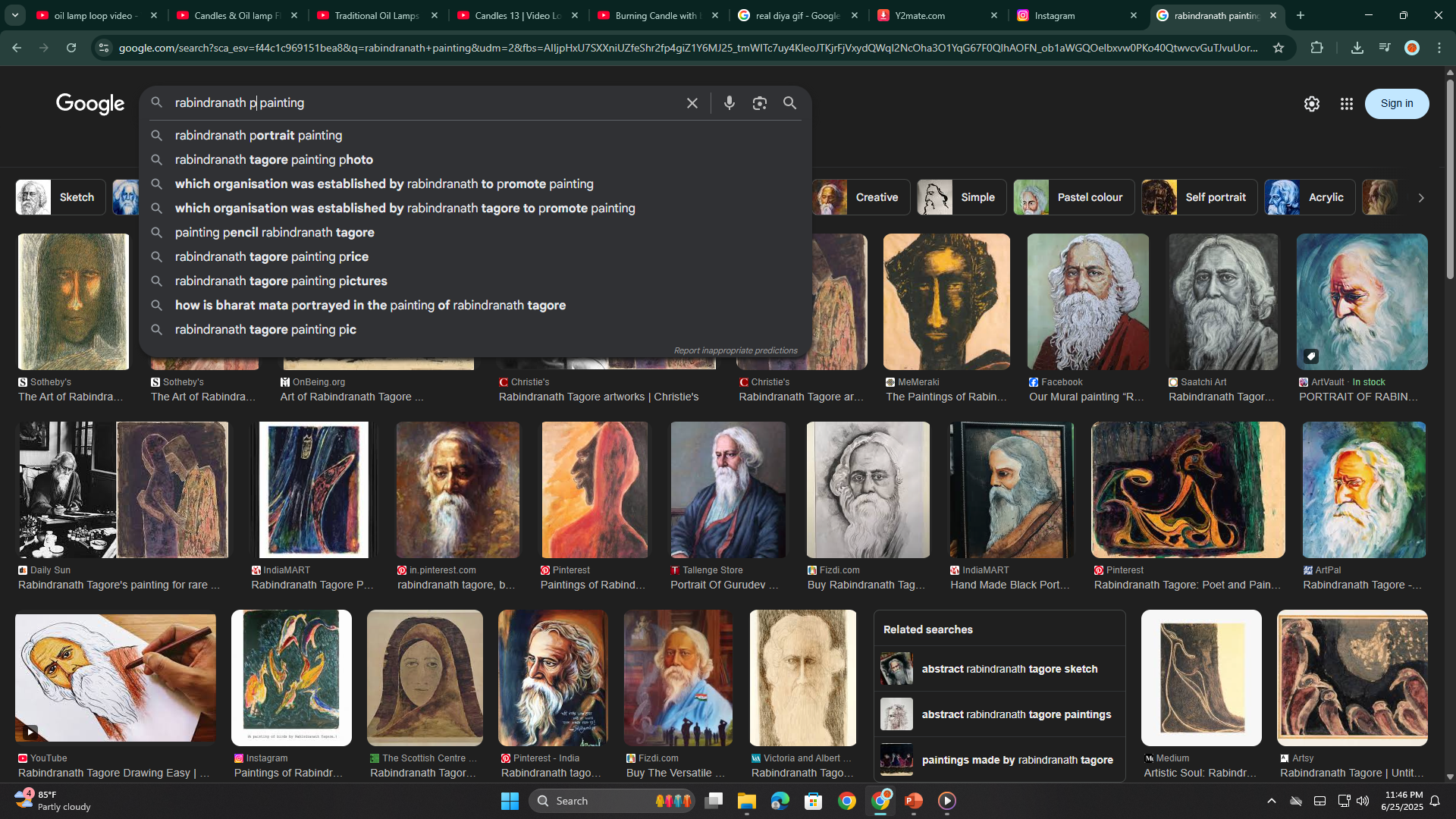Image resolution: width=1456 pixels, height=819 pixels.
Task: Filter images by Acrylic chip
Action: click(x=1310, y=197)
